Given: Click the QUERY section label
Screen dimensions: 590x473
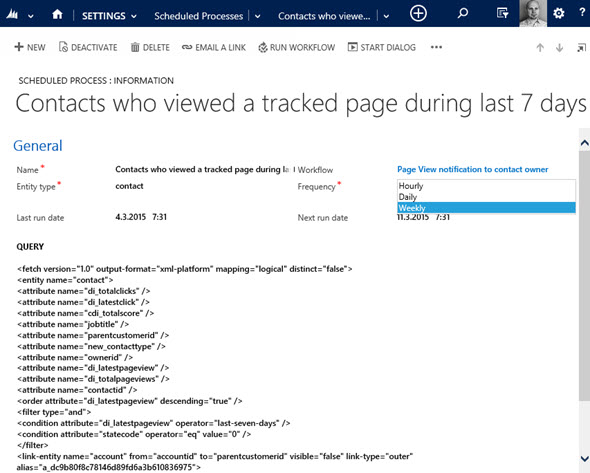Looking at the screenshot, I should pos(30,247).
